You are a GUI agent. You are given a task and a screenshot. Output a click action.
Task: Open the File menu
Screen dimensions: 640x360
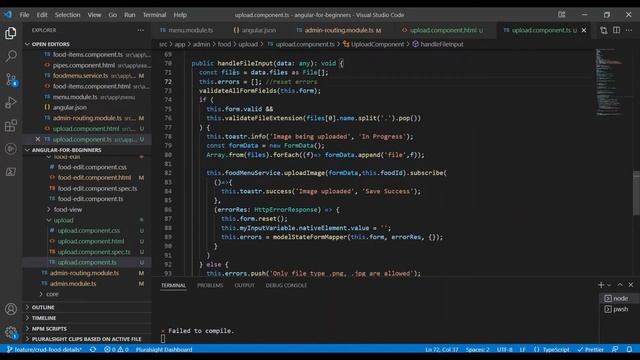(x=24, y=15)
